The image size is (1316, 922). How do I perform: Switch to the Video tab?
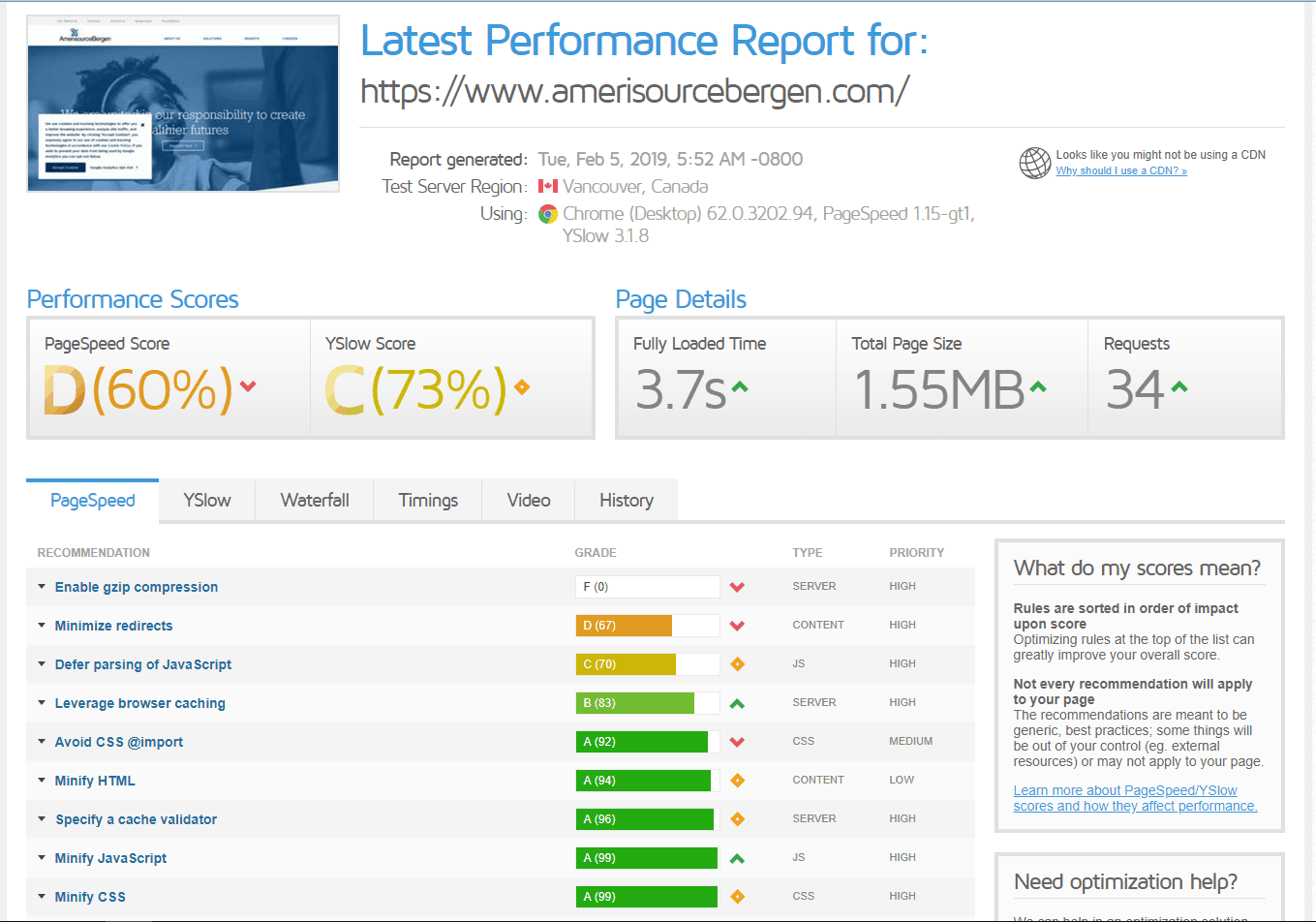529,501
